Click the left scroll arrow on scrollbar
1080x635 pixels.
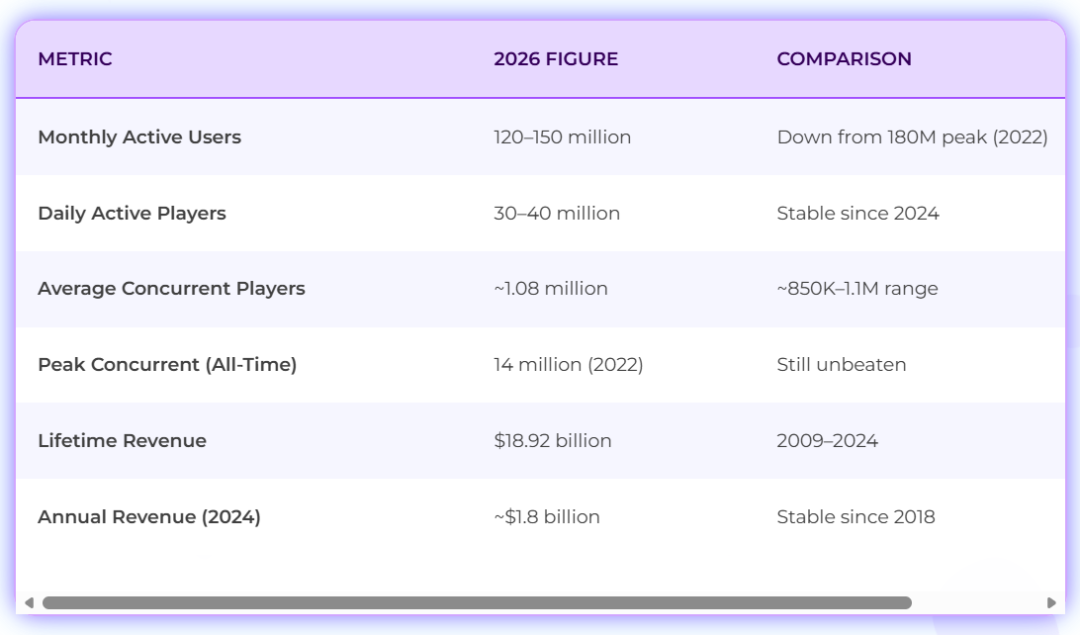(29, 603)
